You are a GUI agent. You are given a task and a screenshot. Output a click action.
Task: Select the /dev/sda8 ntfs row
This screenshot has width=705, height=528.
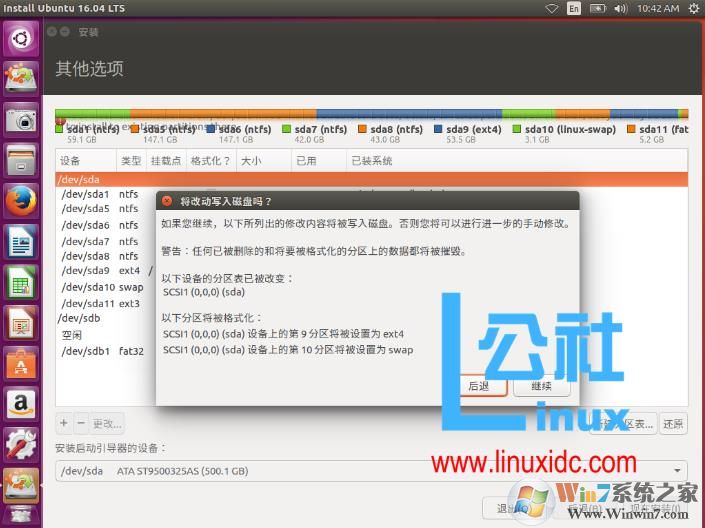click(106, 256)
